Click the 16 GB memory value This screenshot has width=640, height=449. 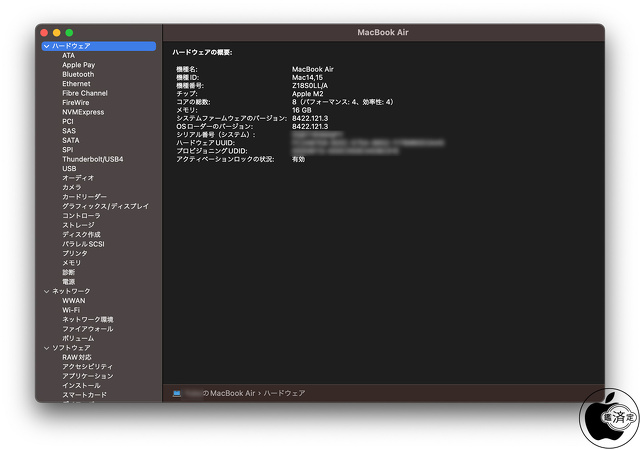(302, 110)
